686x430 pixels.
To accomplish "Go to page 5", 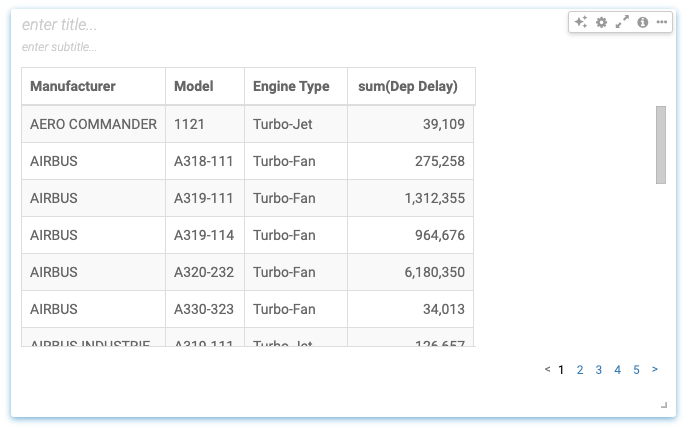I will pos(636,370).
